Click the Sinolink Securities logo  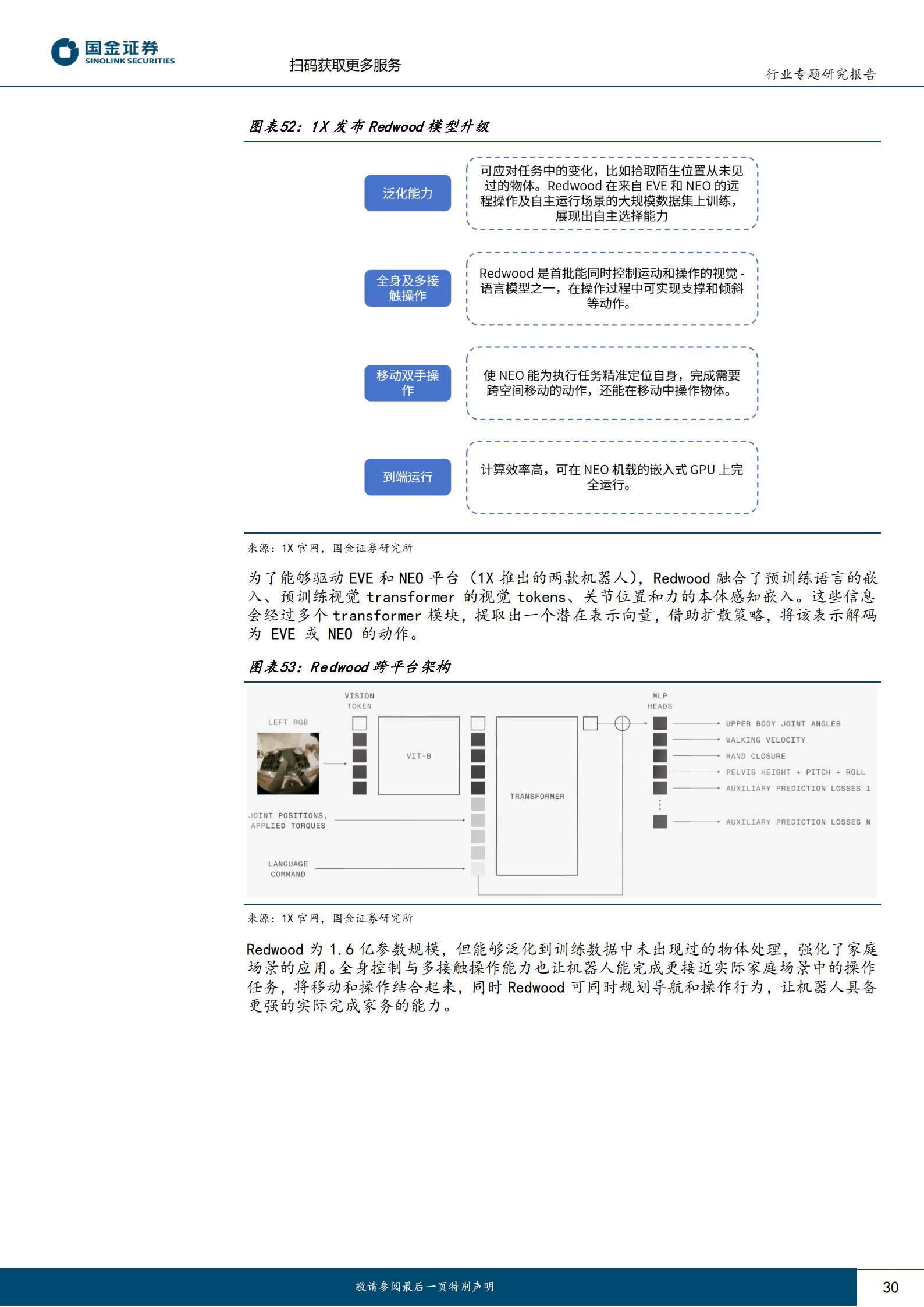click(x=113, y=52)
